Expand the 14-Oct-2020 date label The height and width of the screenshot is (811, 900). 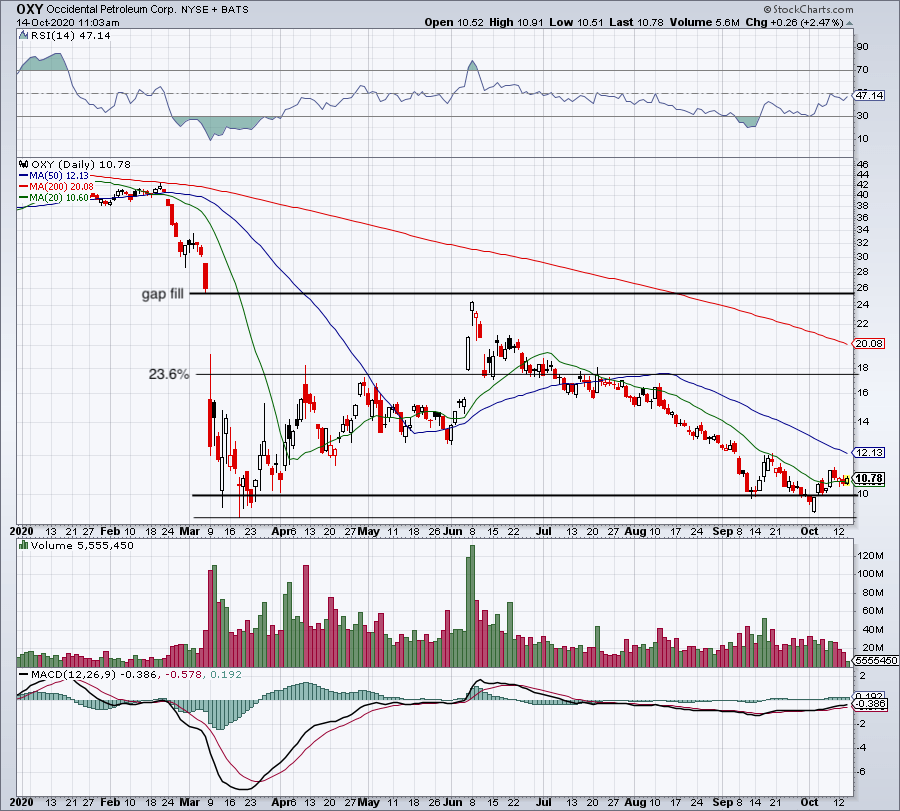[46, 22]
